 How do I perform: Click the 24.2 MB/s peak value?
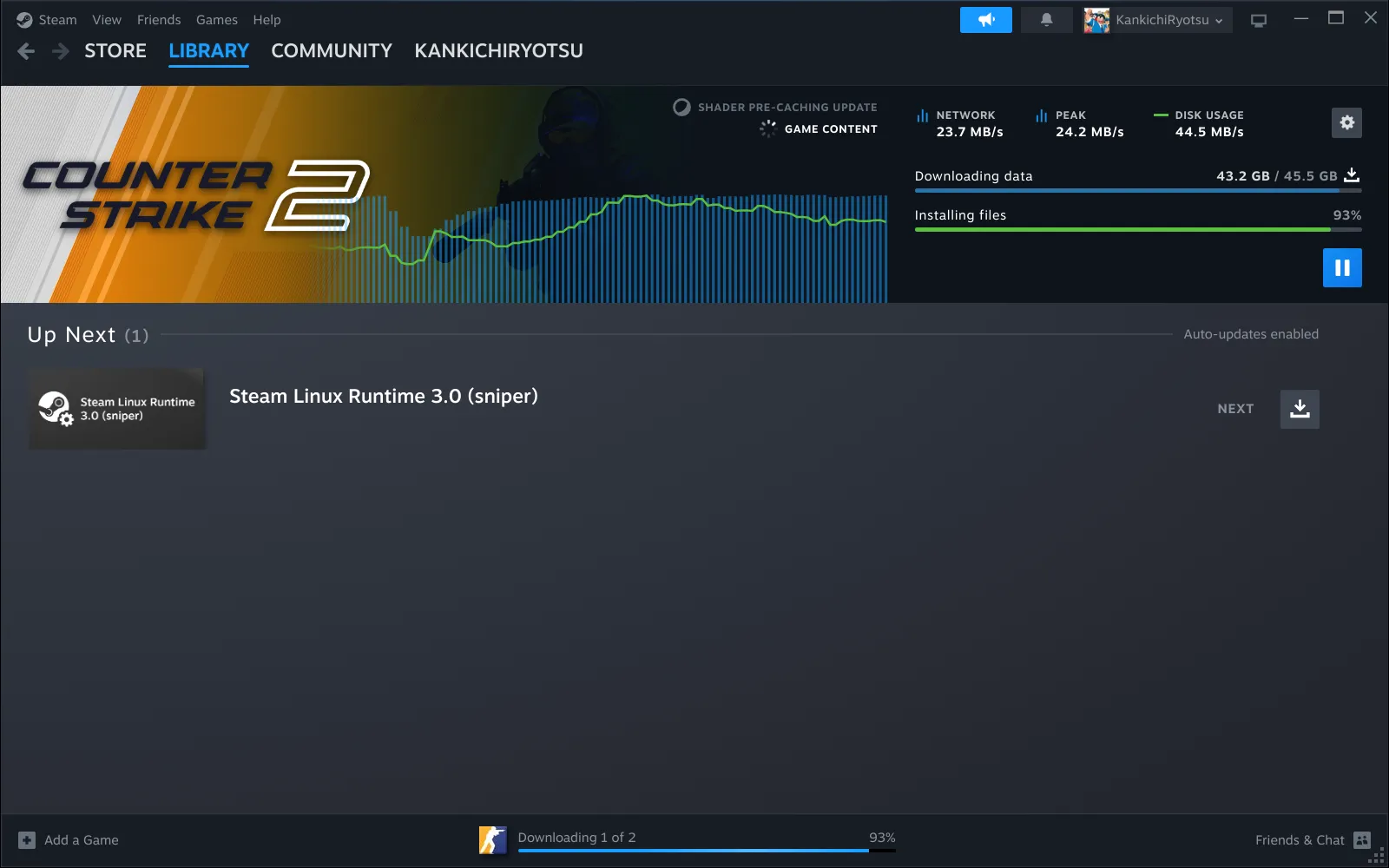[x=1089, y=132]
